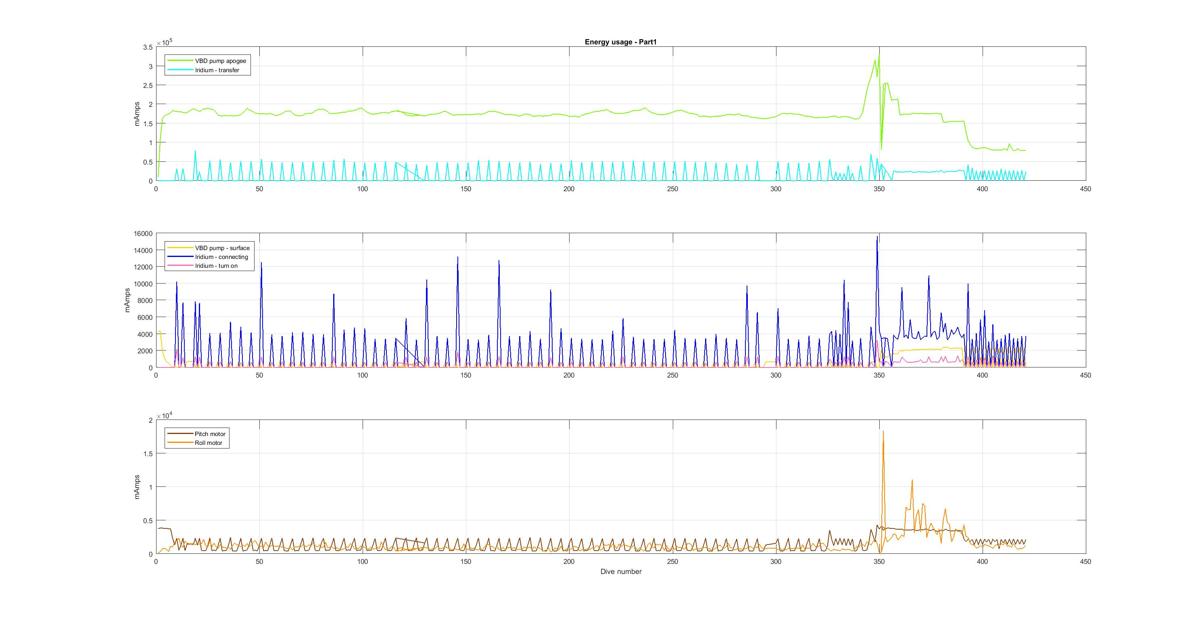Viewport: 1200px width, 622px height.
Task: Click the "Dive number" x-axis label
Action: point(621,572)
